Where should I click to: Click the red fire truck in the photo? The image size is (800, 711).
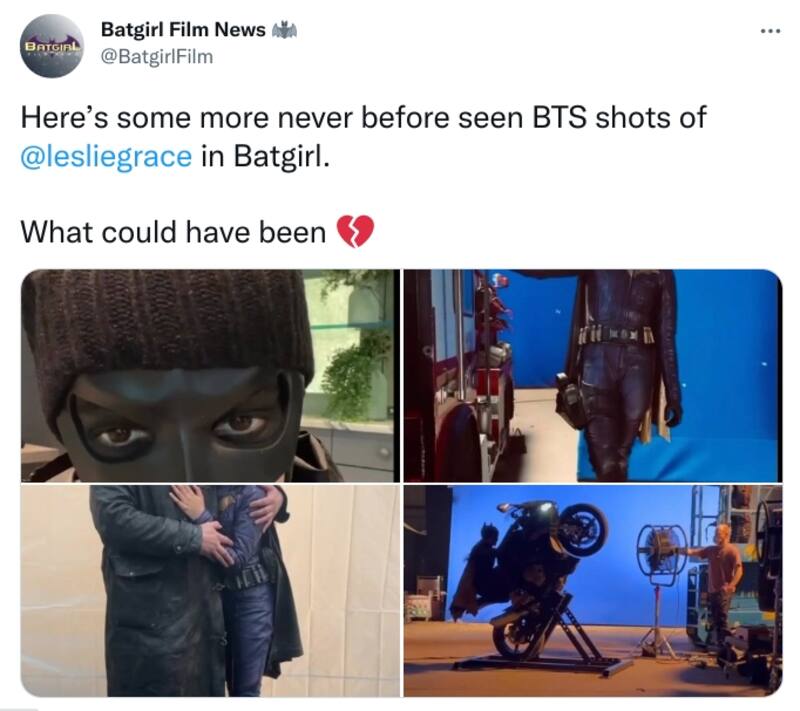460,376
